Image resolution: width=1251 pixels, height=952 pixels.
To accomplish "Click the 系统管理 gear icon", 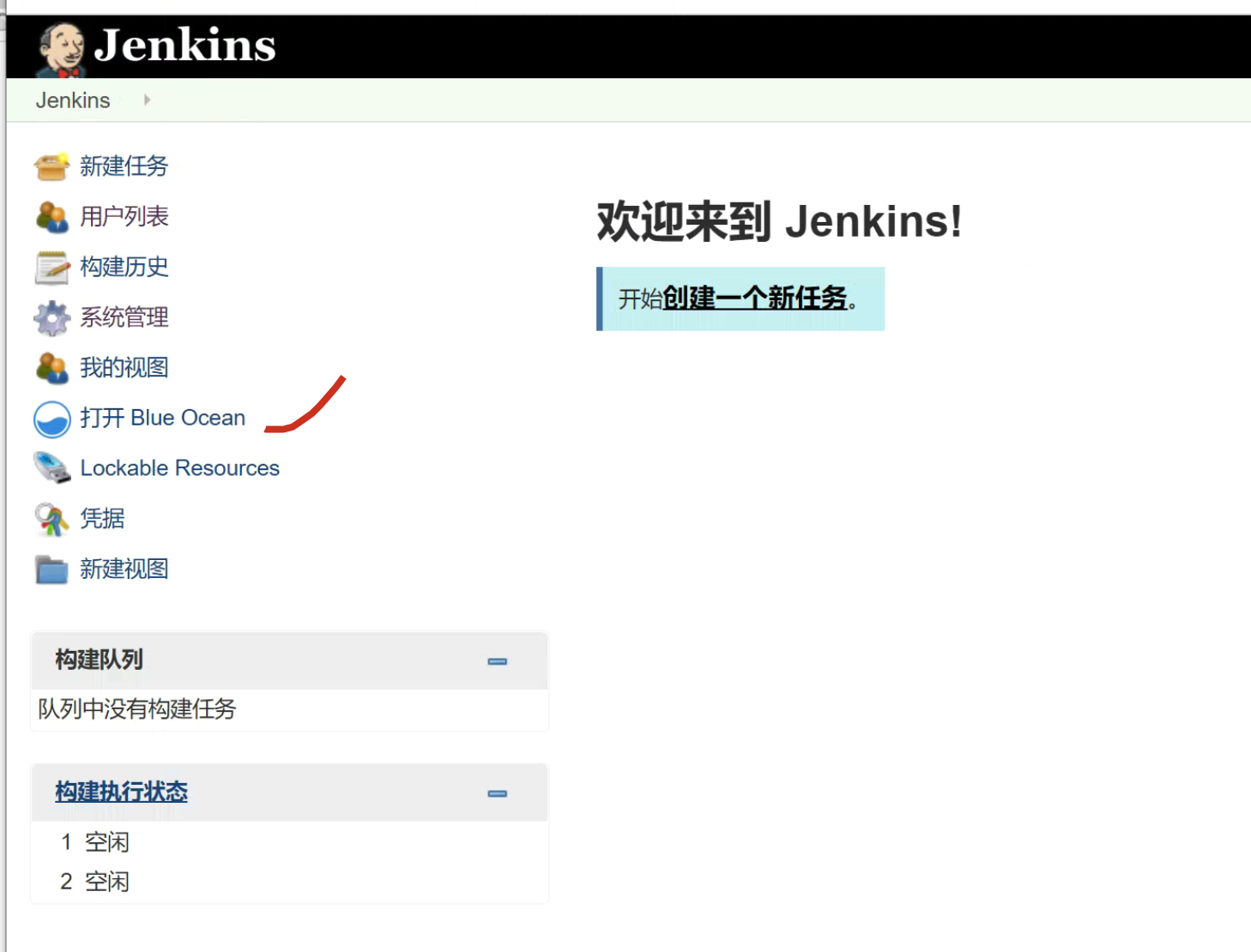I will click(x=51, y=318).
